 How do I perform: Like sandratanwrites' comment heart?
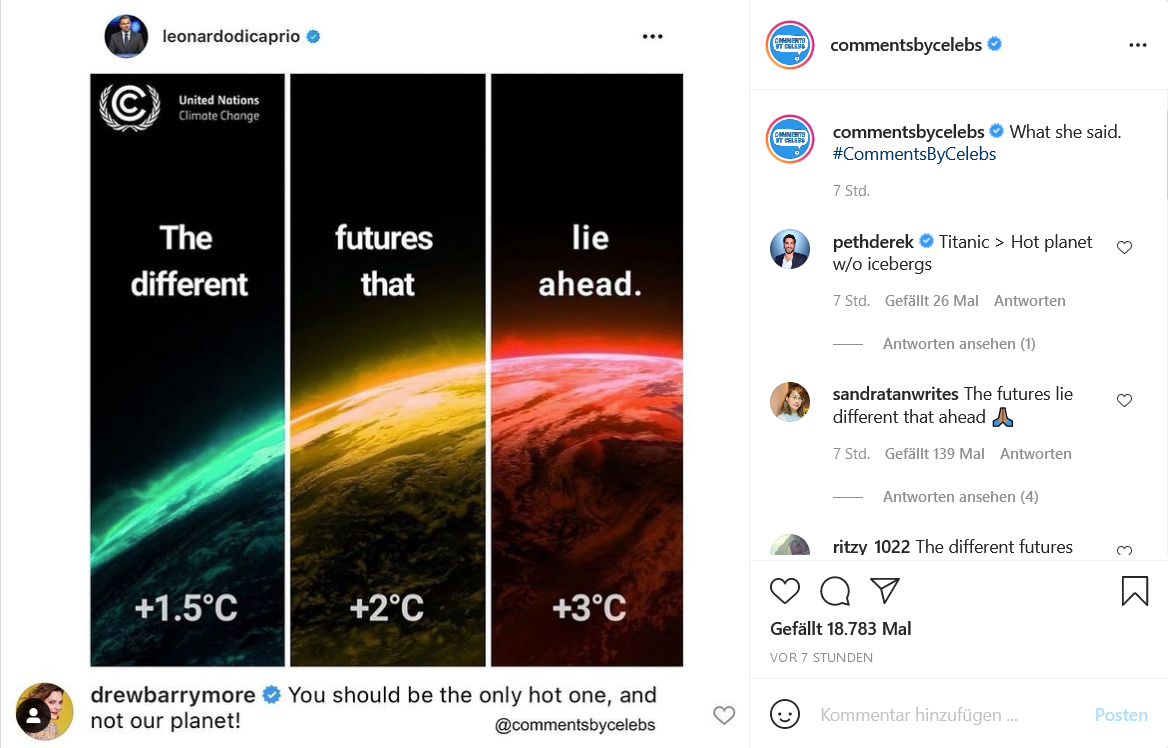click(x=1124, y=400)
